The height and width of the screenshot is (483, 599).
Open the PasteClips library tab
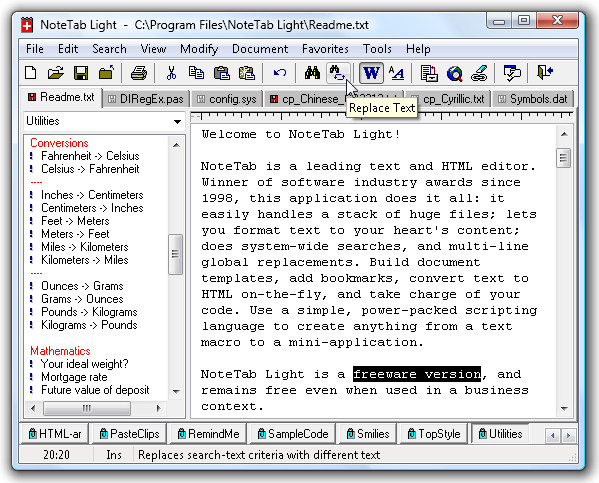click(129, 434)
